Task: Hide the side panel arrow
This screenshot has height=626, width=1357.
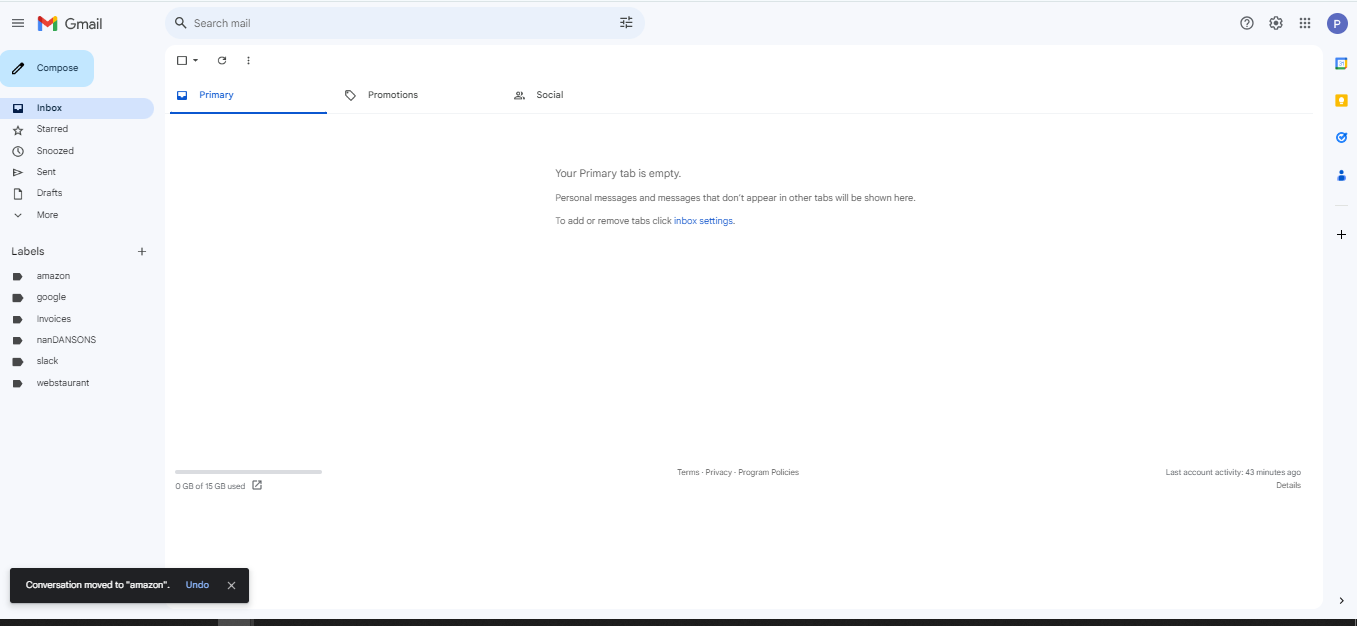Action: tap(1341, 600)
